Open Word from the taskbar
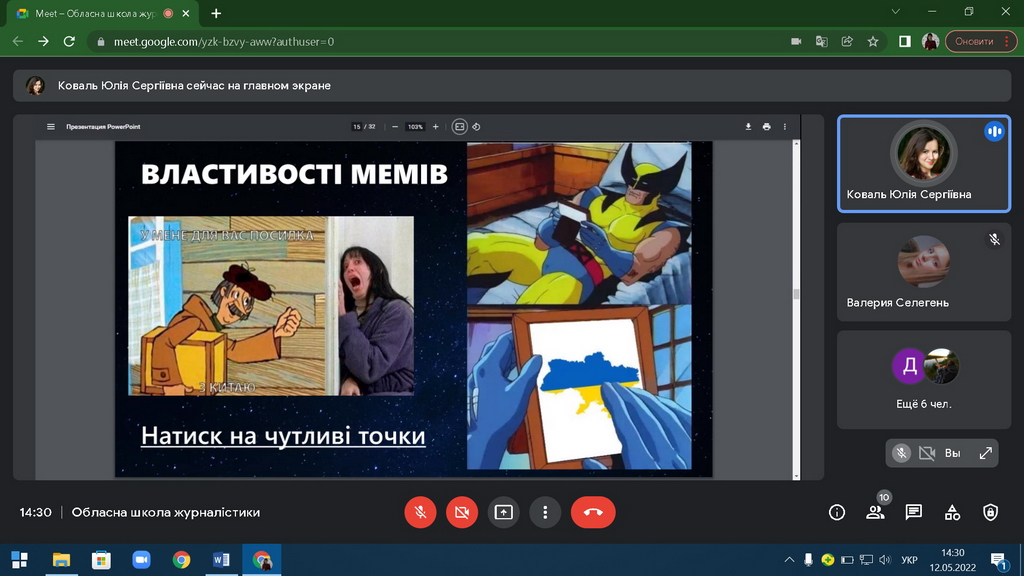The width and height of the screenshot is (1024, 576). [x=221, y=560]
